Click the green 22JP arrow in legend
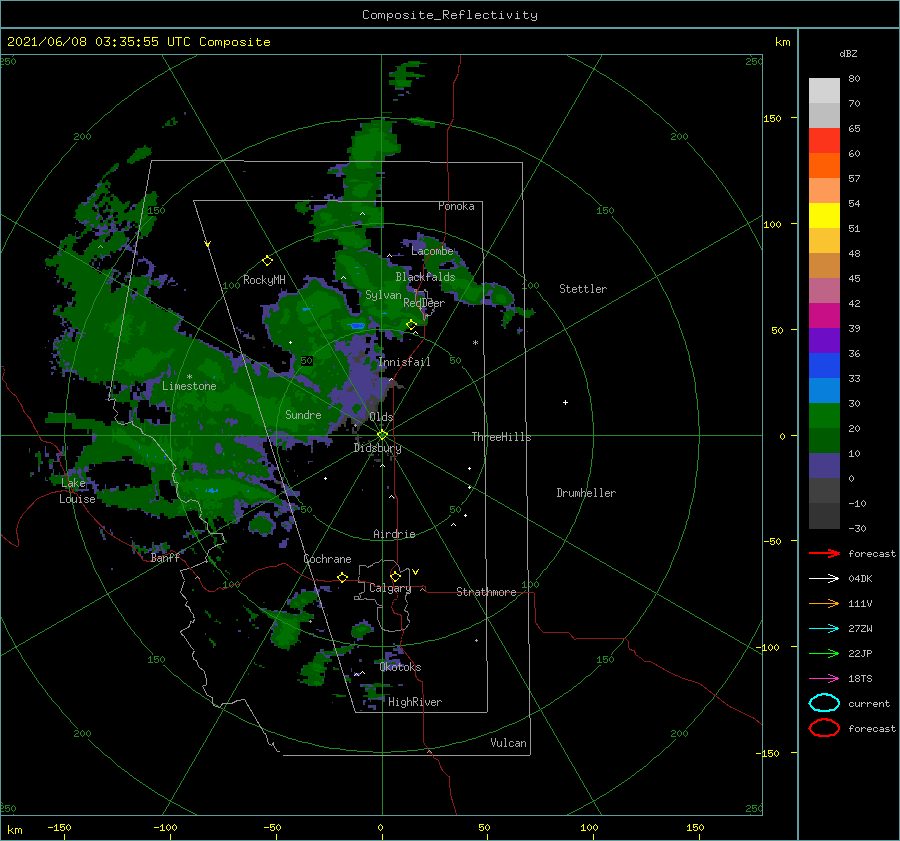 tap(824, 653)
